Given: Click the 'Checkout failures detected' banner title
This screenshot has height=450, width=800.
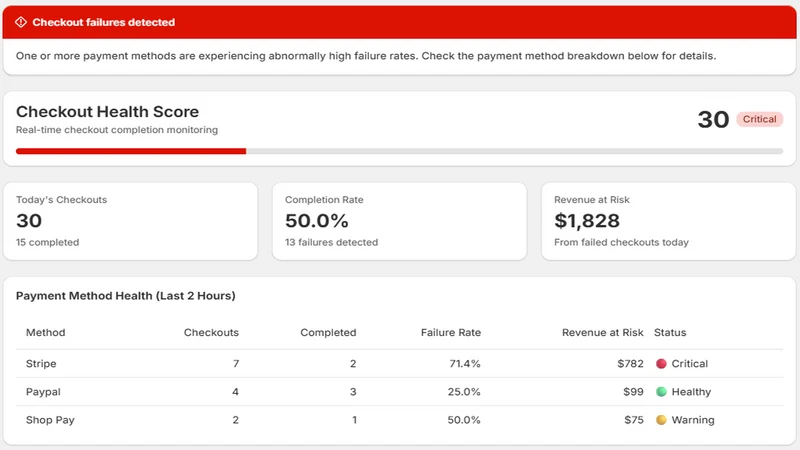Looking at the screenshot, I should point(104,22).
